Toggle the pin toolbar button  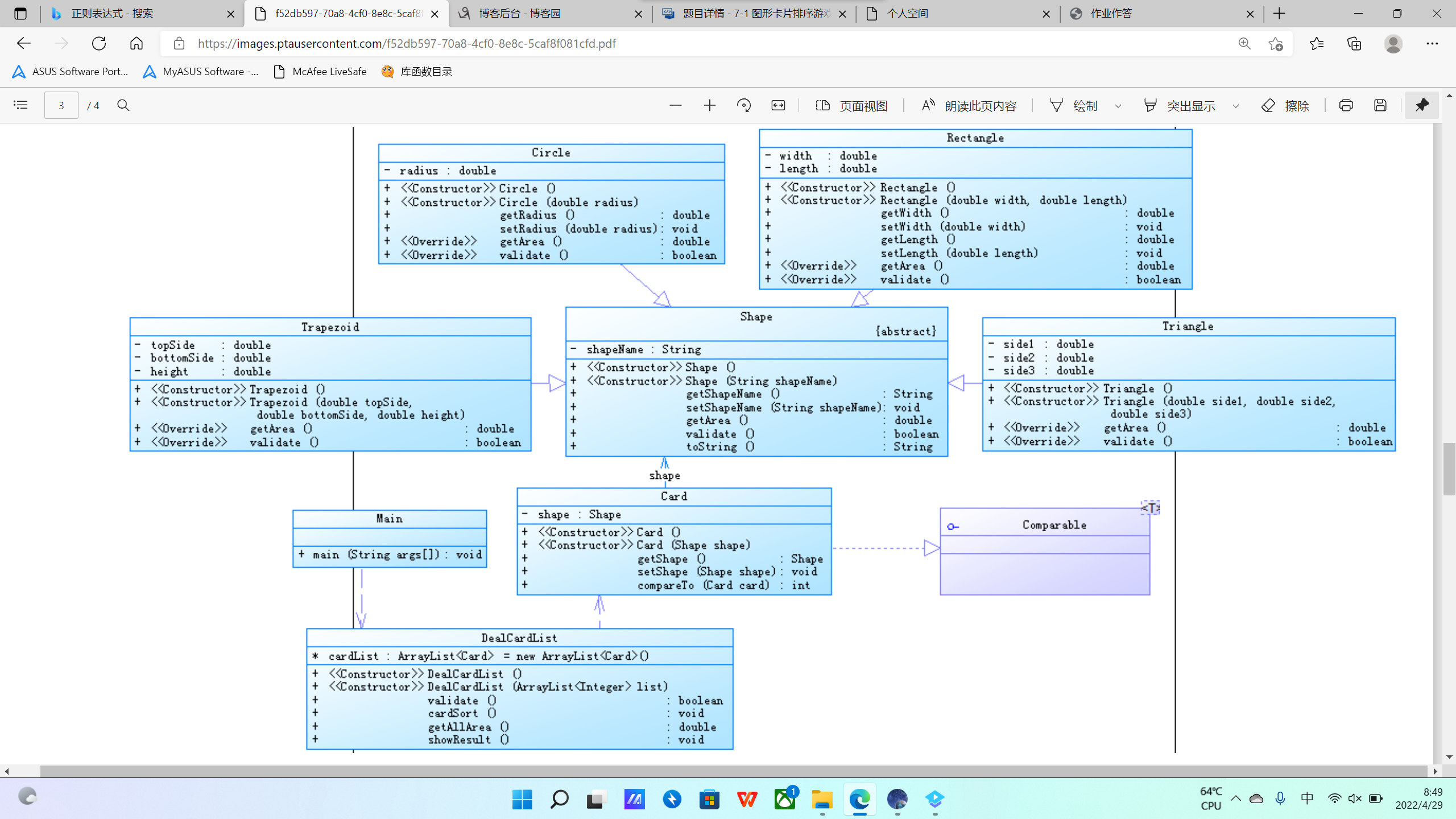coord(1421,105)
